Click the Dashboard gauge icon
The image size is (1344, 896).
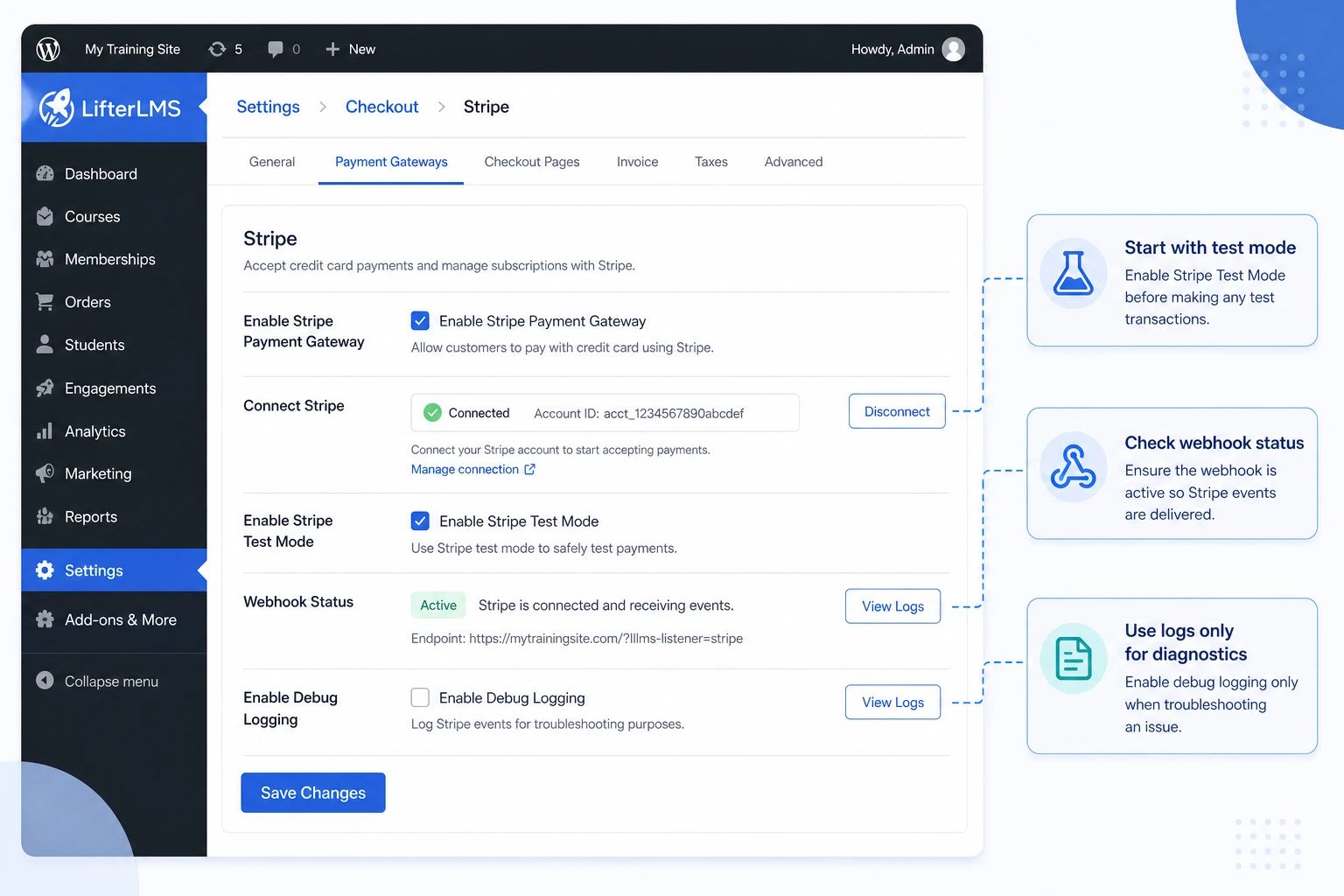[45, 173]
